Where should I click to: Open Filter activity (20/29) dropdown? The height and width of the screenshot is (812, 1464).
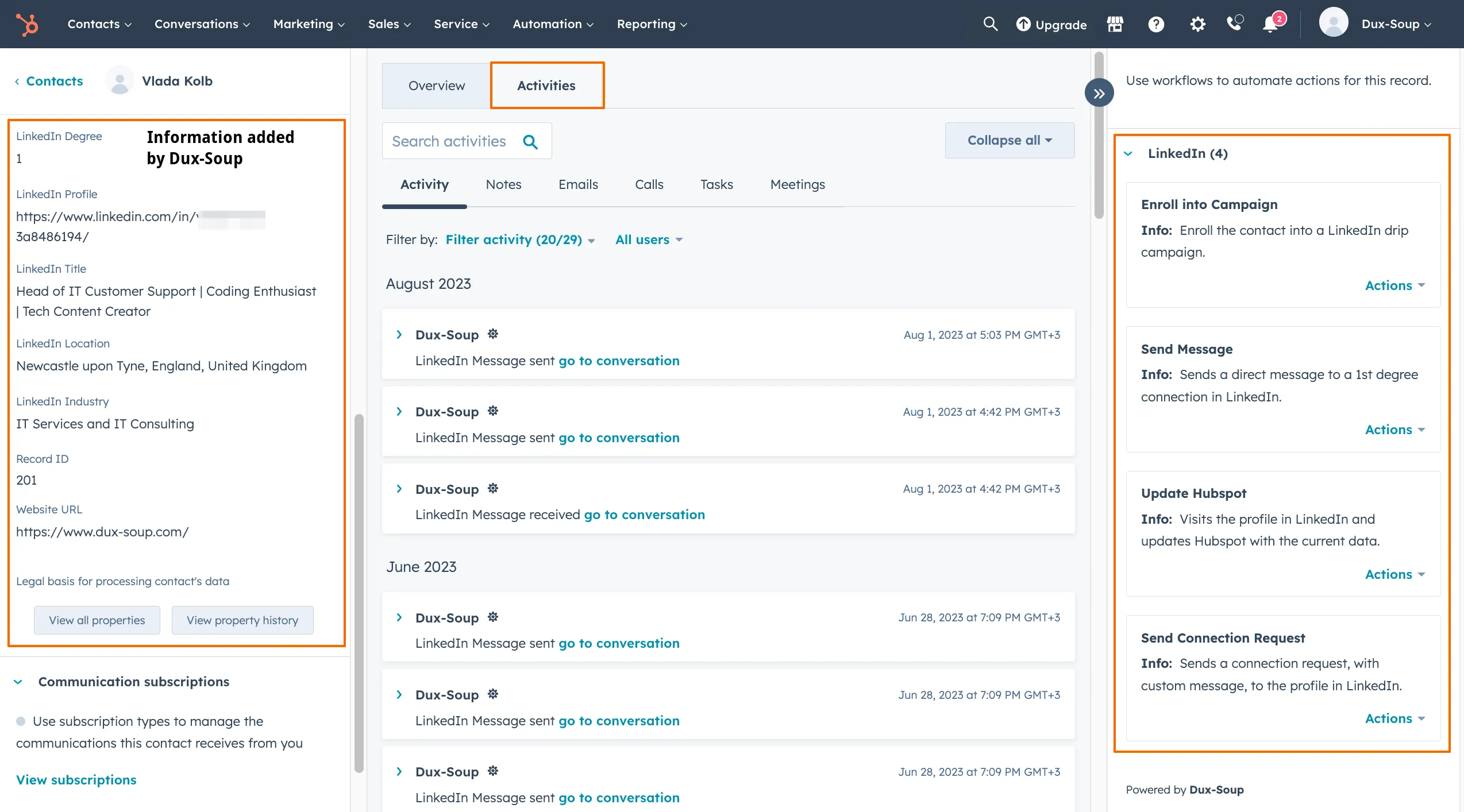520,239
